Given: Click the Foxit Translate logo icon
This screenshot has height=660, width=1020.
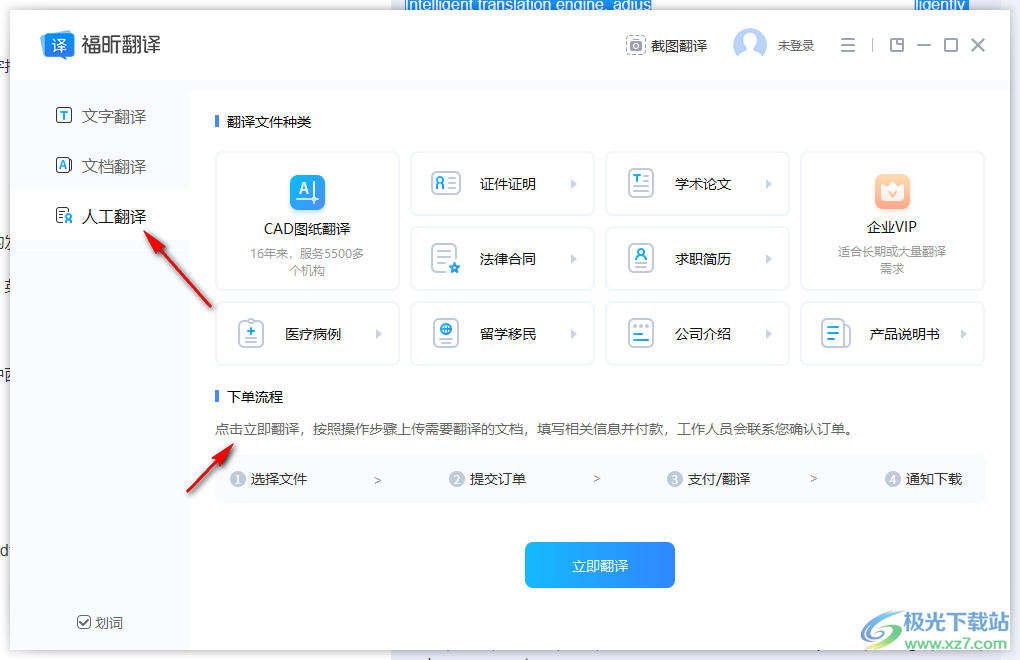Looking at the screenshot, I should point(57,45).
